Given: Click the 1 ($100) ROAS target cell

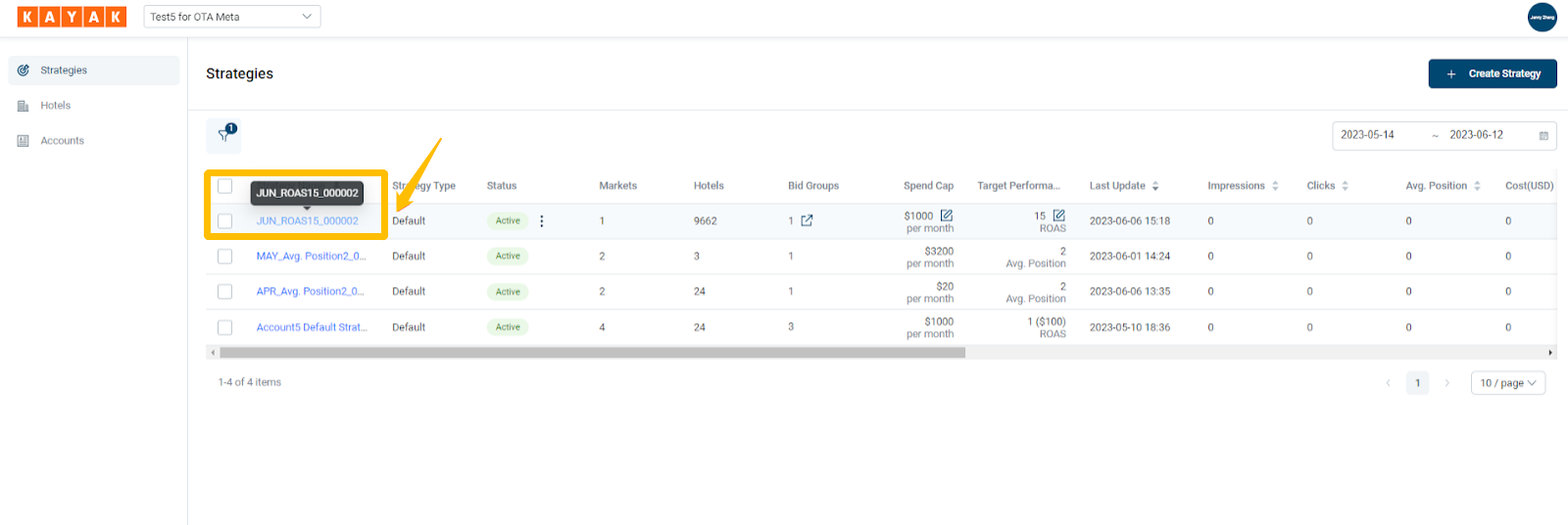Looking at the screenshot, I should coord(1047,328).
